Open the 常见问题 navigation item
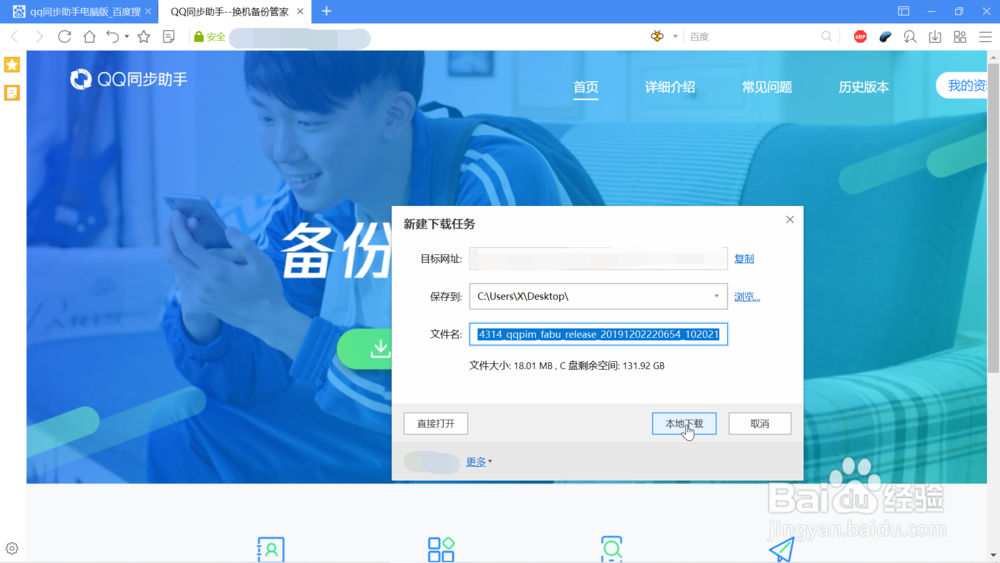The image size is (1000, 563). click(x=767, y=87)
